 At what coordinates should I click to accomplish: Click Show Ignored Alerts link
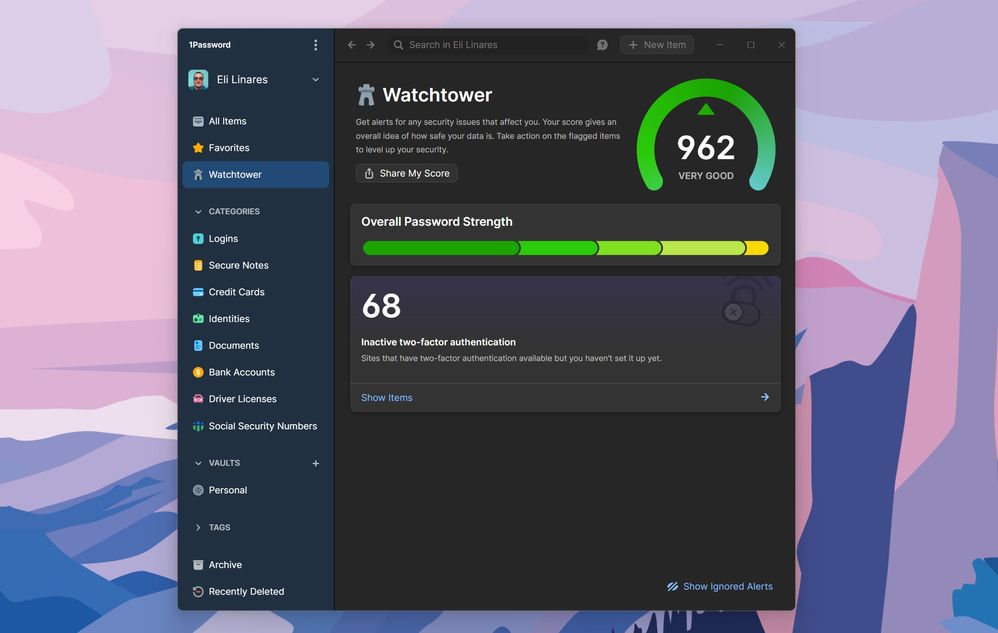coord(720,587)
